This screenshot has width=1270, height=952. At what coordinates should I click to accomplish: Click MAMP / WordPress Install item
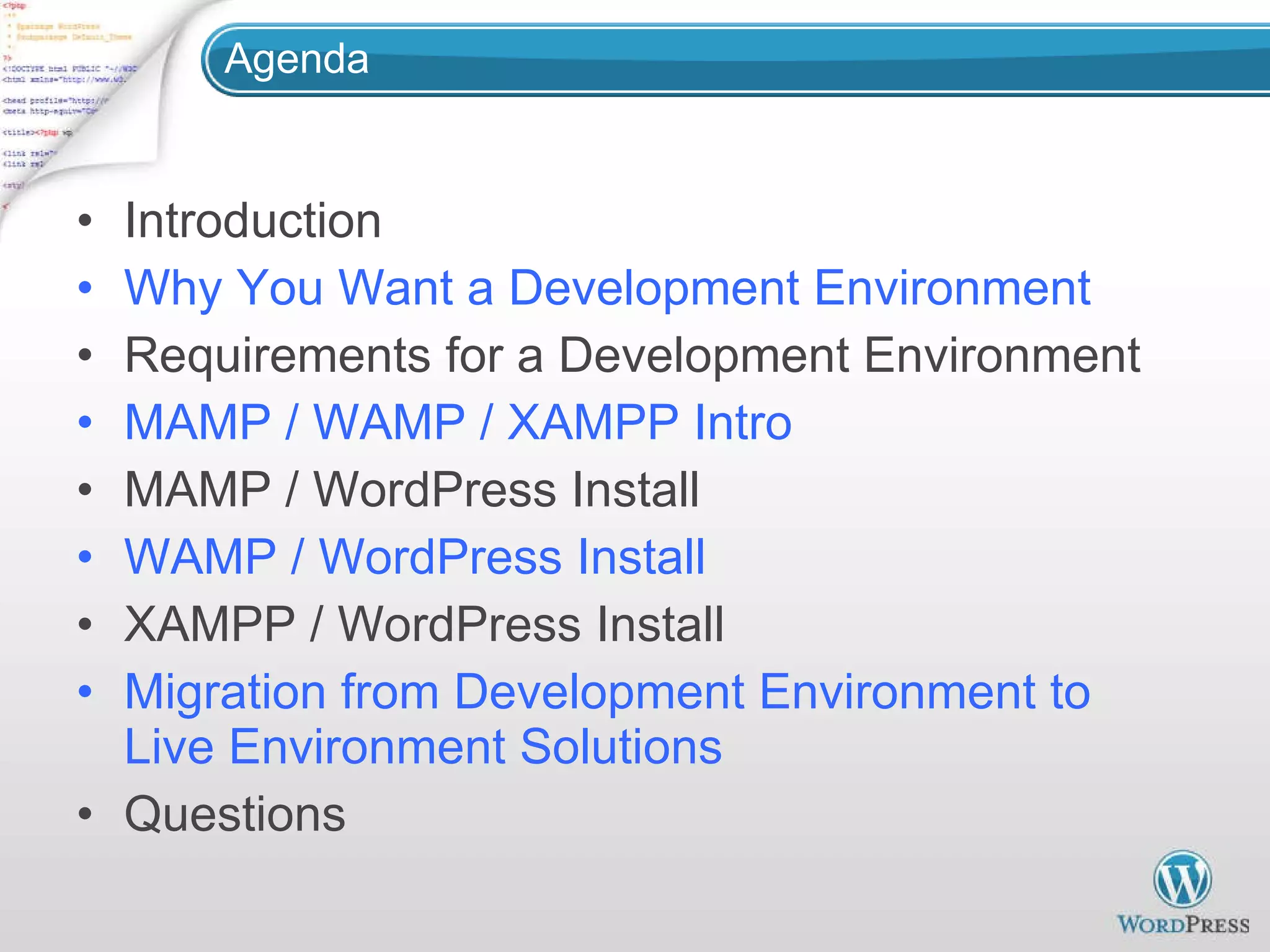412,490
